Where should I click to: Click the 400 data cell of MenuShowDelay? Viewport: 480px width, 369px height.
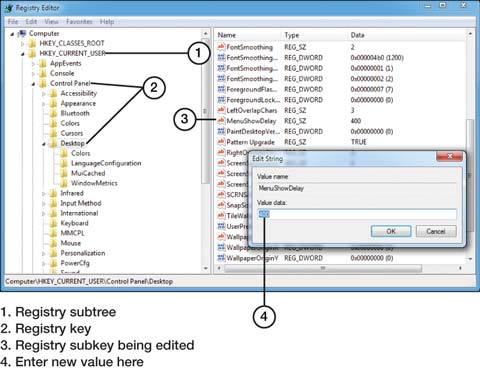point(356,121)
